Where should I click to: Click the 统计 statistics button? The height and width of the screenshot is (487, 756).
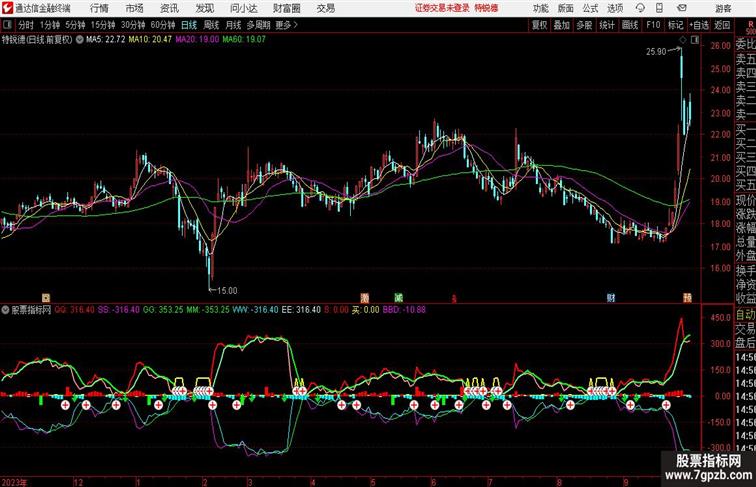click(x=607, y=25)
